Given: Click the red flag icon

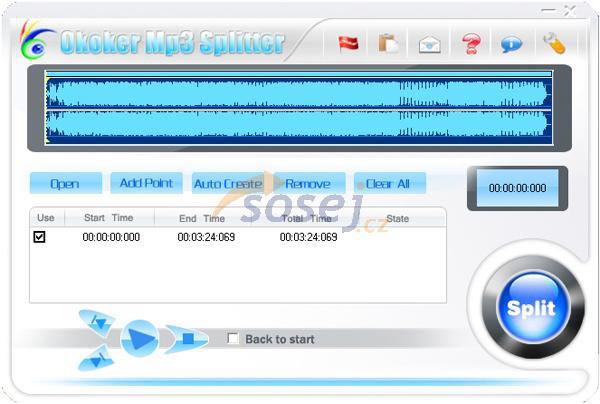Looking at the screenshot, I should tap(348, 43).
